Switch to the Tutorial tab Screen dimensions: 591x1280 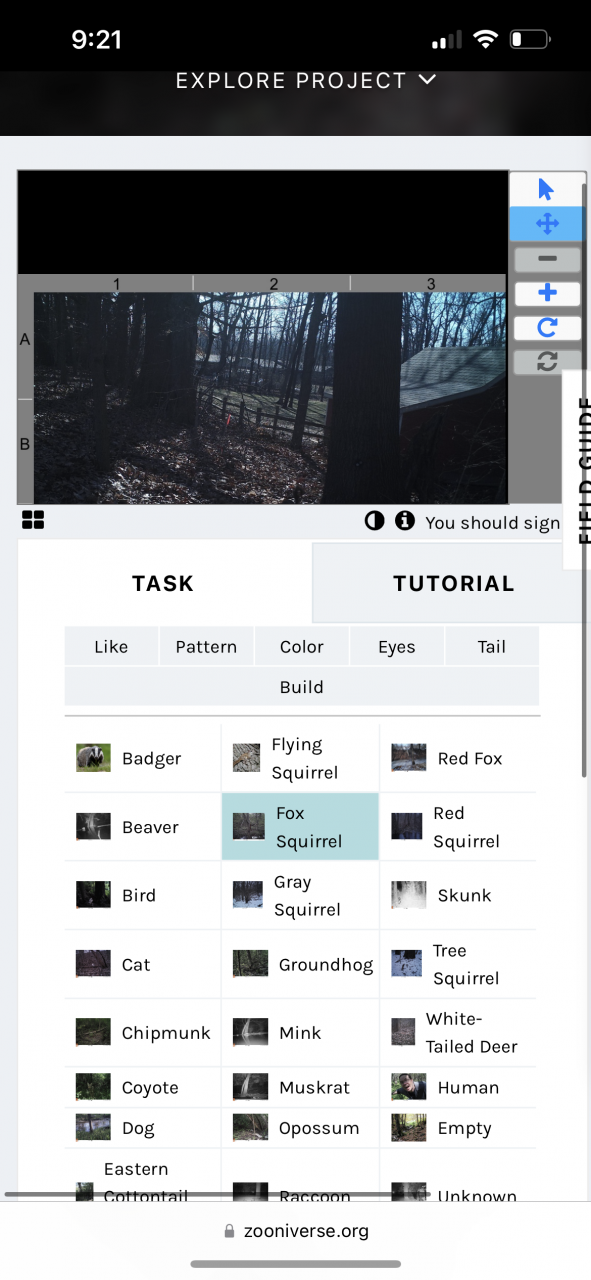(x=452, y=583)
